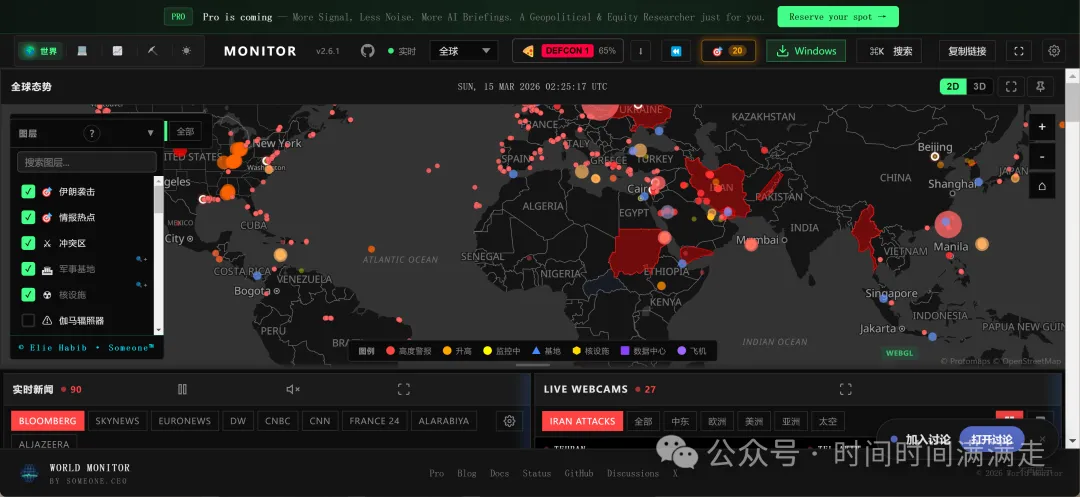The image size is (1080, 497).
Task: Open the Docs footer link
Action: coord(499,473)
